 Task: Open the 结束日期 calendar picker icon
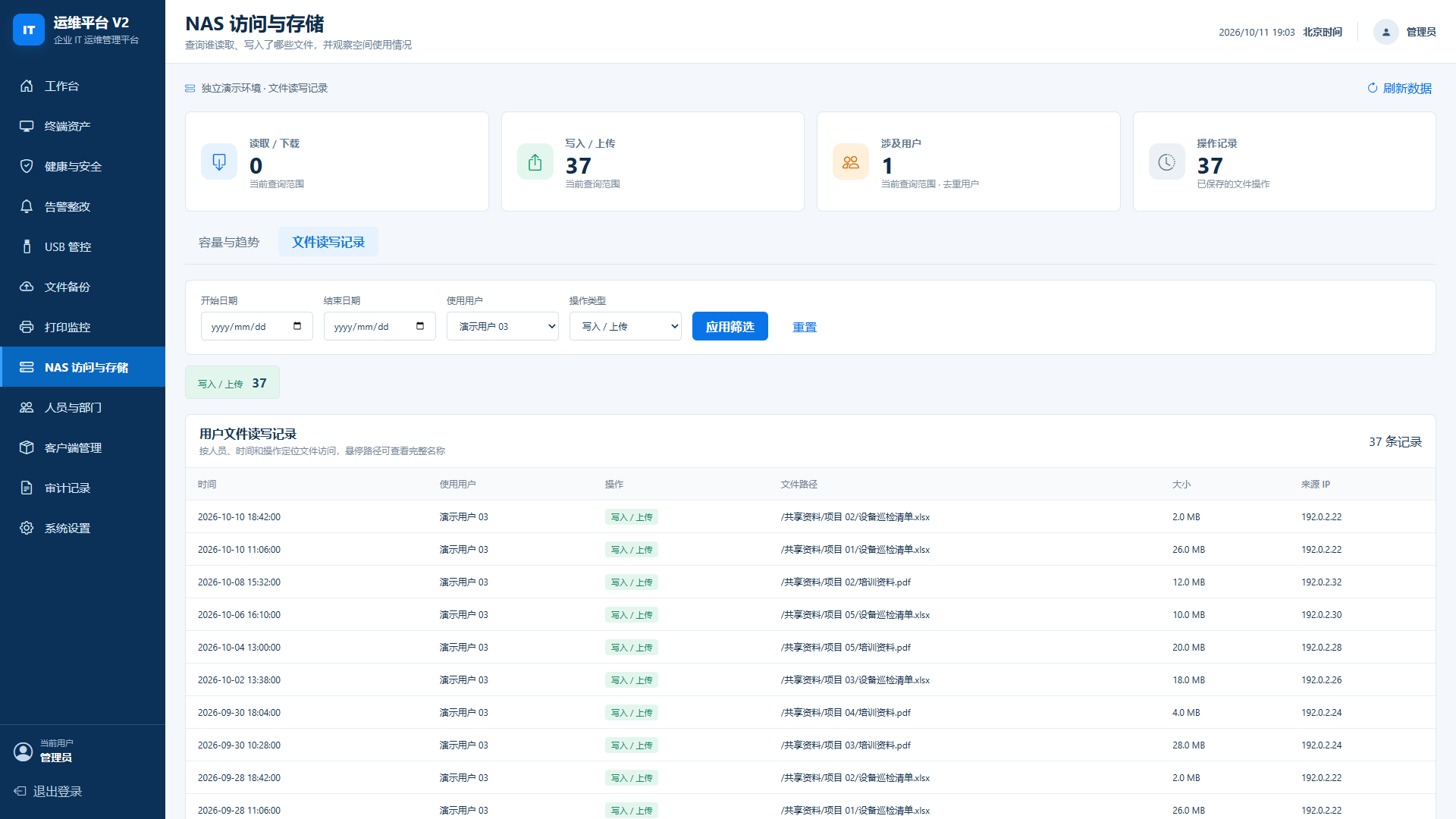tap(420, 326)
